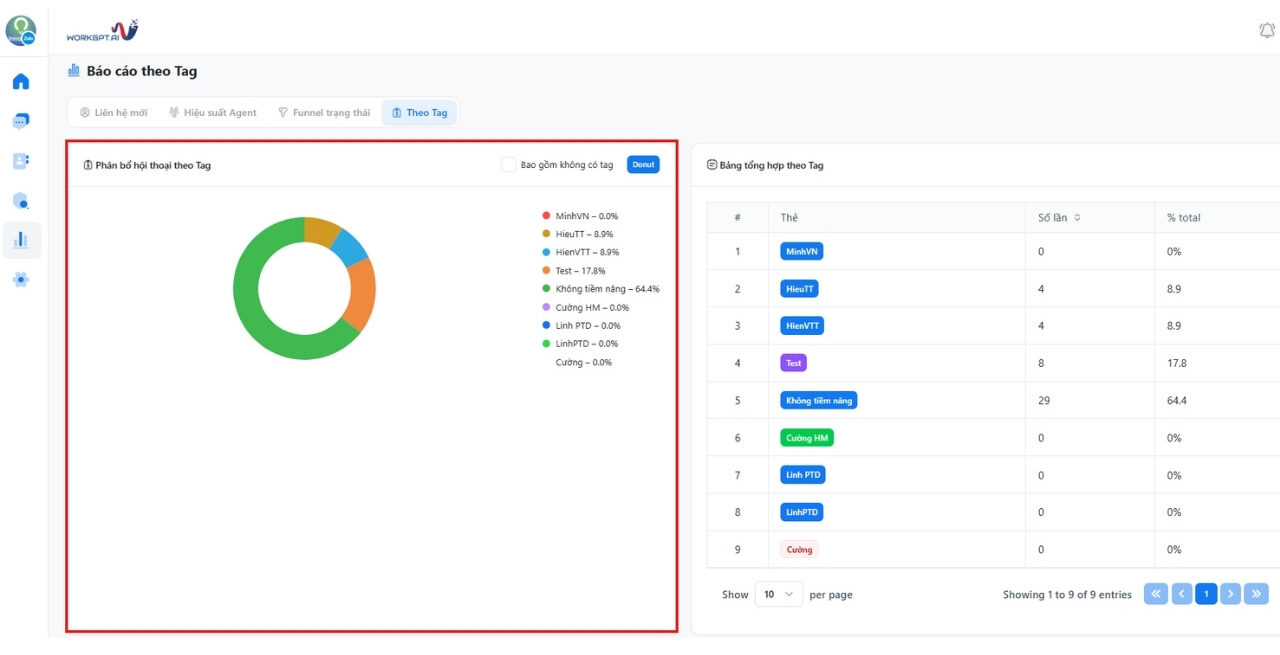
Task: Click the Donut chart type button
Action: point(643,165)
